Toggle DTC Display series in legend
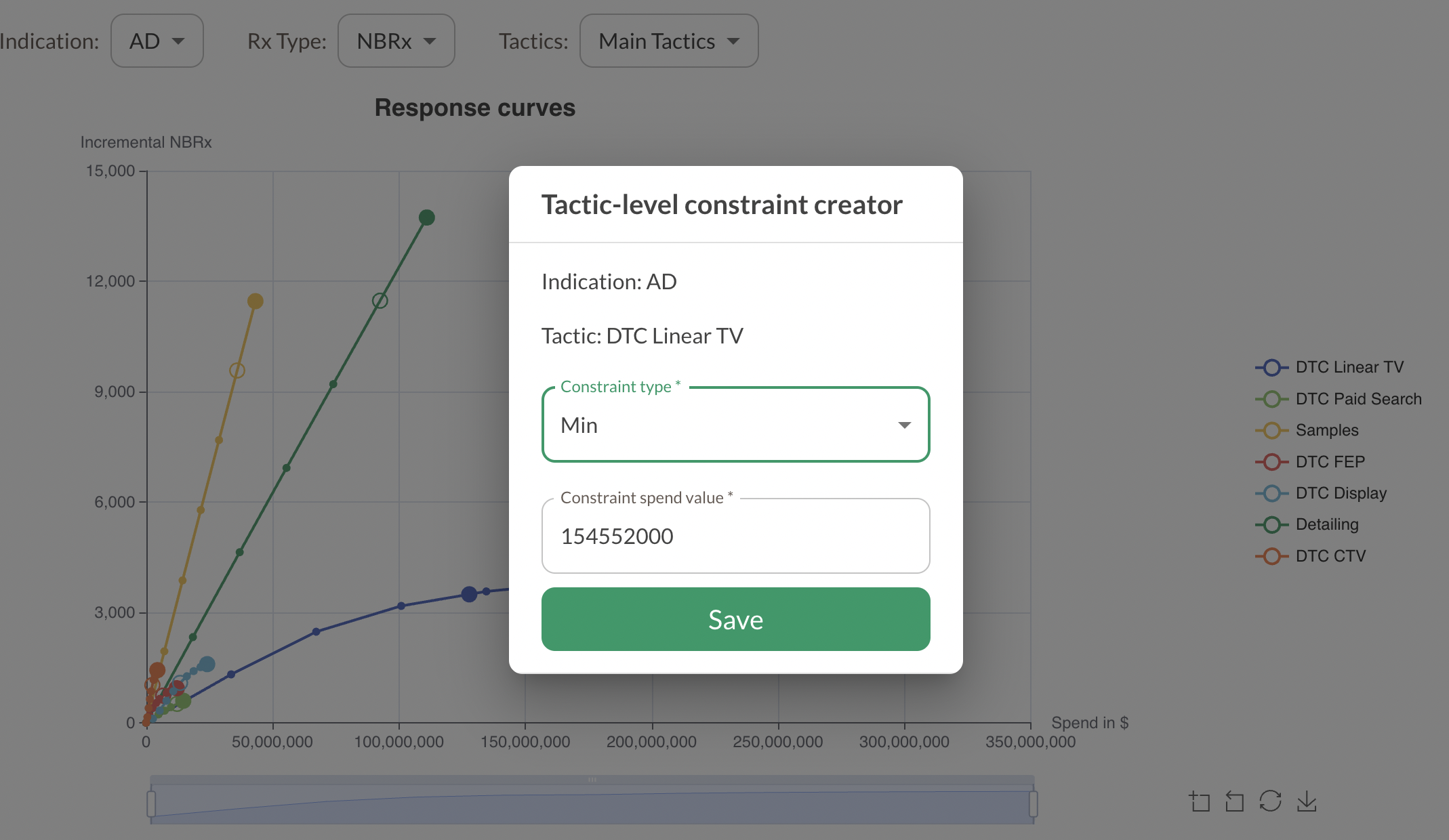1449x840 pixels. point(1320,493)
